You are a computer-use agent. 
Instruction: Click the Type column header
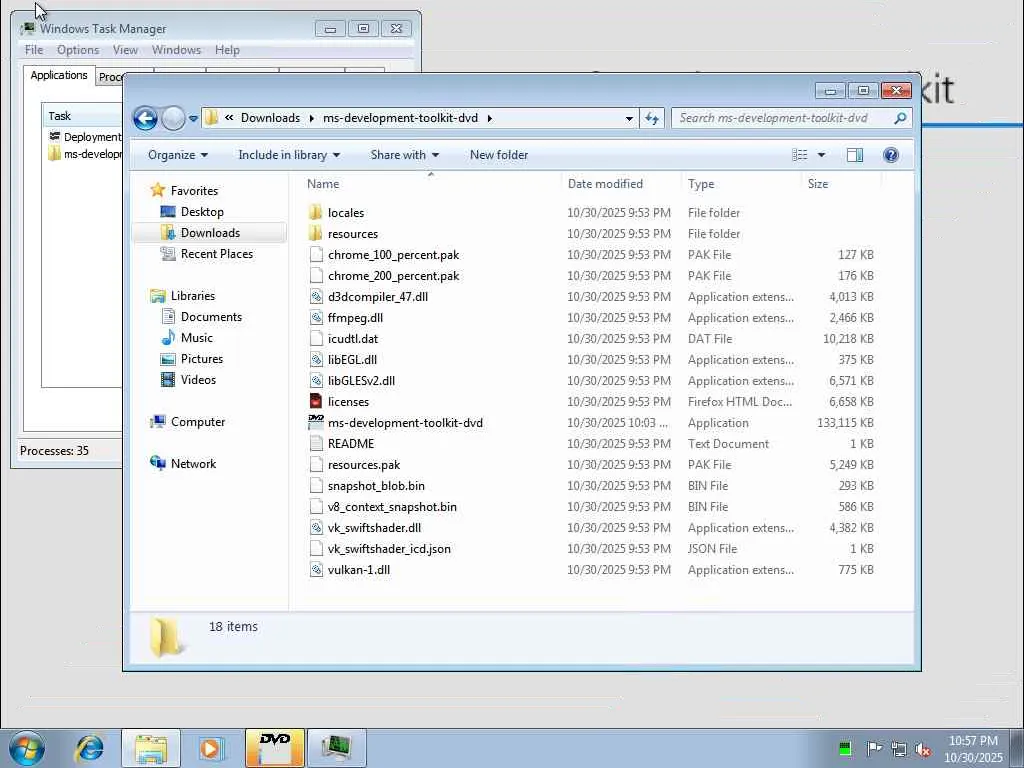[x=741, y=184]
